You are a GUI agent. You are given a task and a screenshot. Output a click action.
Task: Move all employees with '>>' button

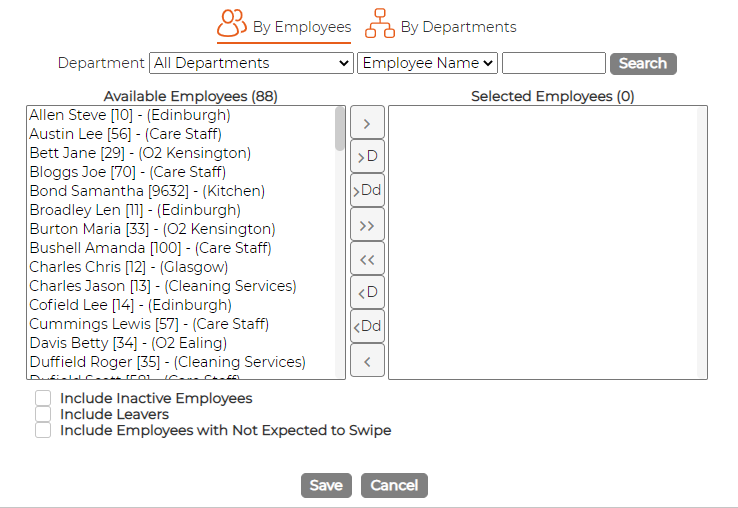[367, 225]
